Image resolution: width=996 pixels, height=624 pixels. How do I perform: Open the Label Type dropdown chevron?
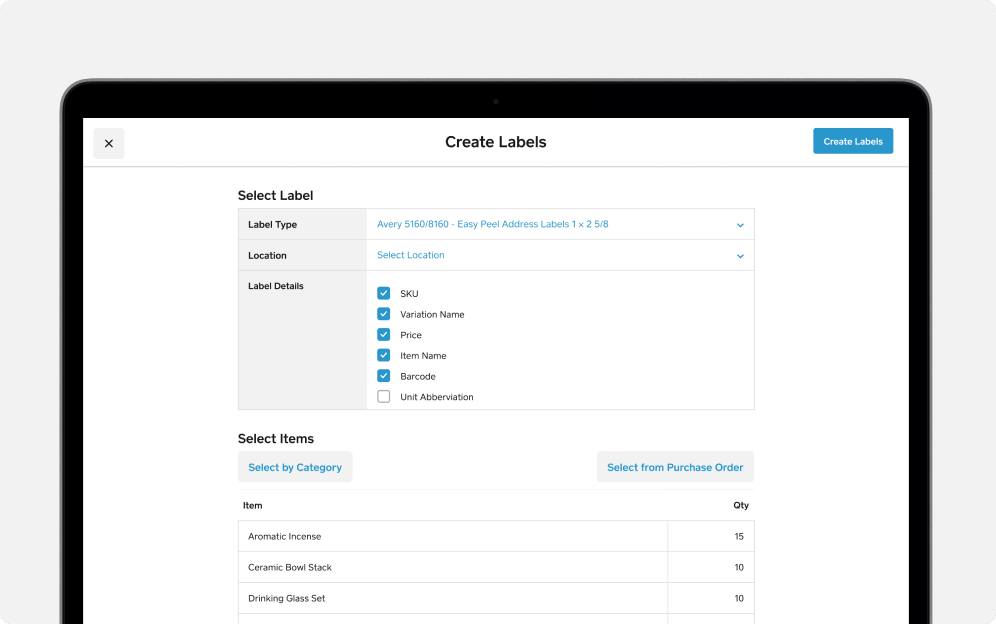740,224
